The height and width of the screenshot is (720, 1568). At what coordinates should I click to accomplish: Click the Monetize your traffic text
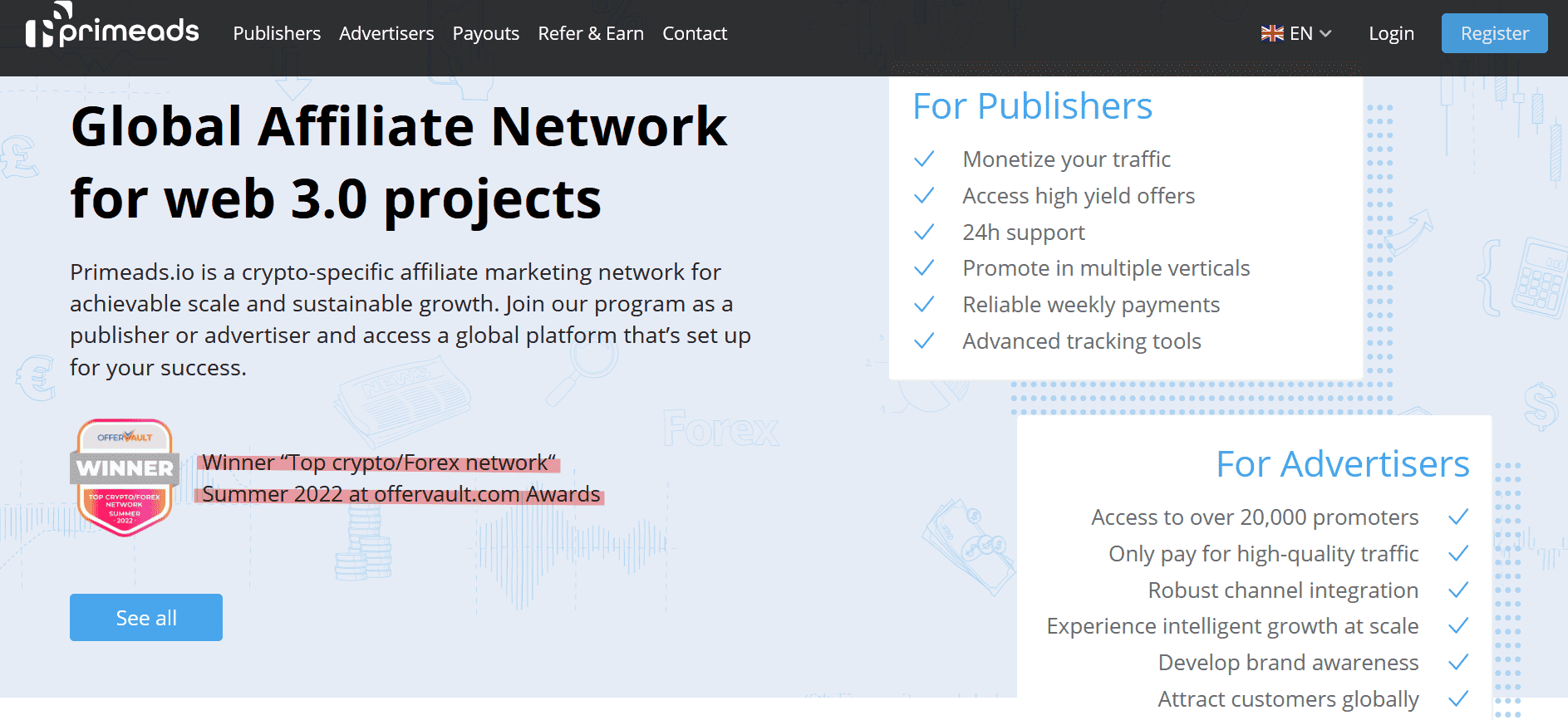coord(1066,159)
